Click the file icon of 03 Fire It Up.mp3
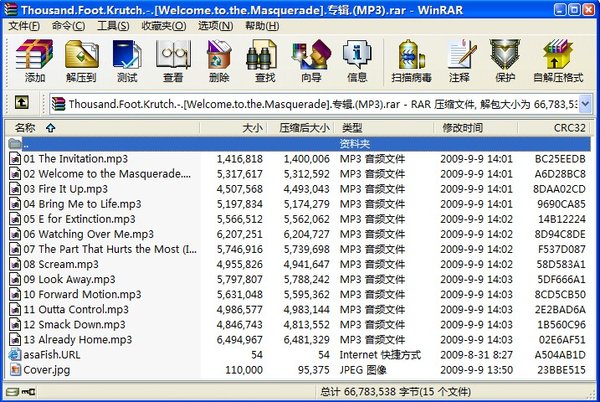The image size is (600, 402). tap(15, 189)
